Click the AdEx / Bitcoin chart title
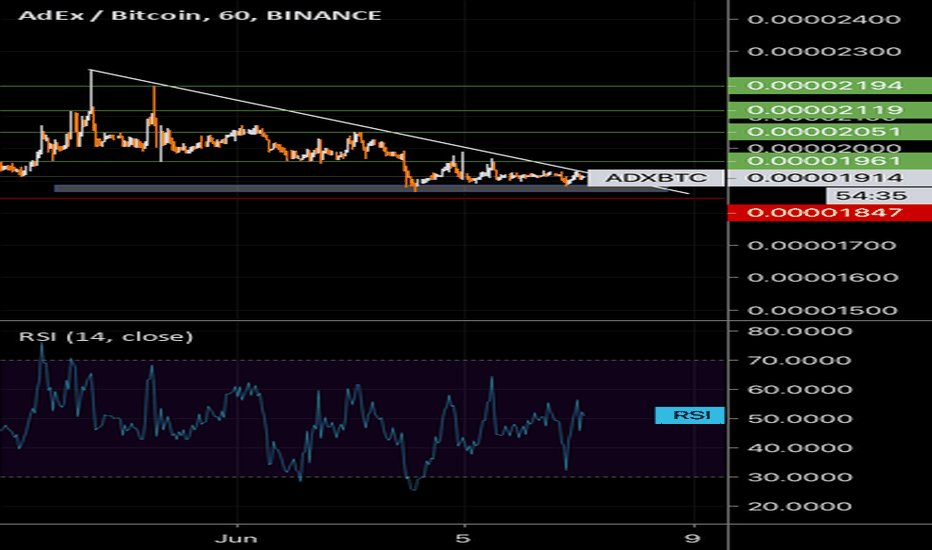The width and height of the screenshot is (932, 550). (200, 15)
